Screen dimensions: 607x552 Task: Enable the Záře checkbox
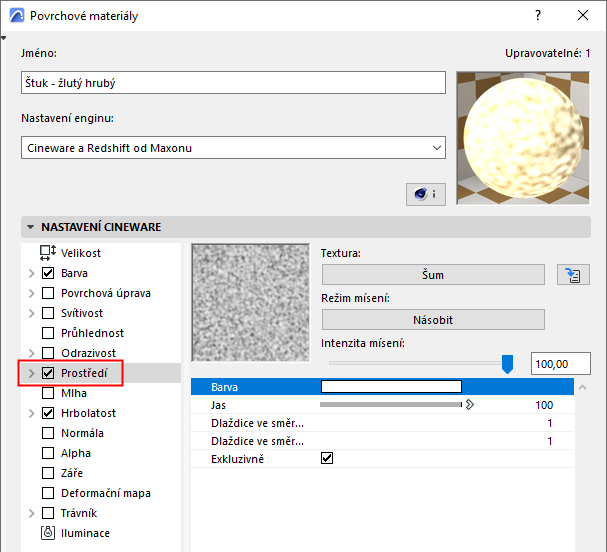tap(48, 473)
